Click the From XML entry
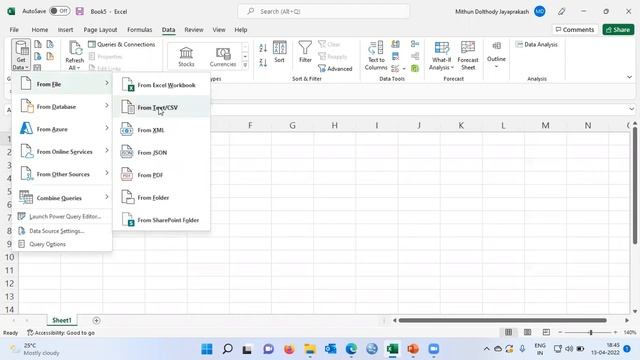Screen dimensions: 640x360 pos(162,130)
